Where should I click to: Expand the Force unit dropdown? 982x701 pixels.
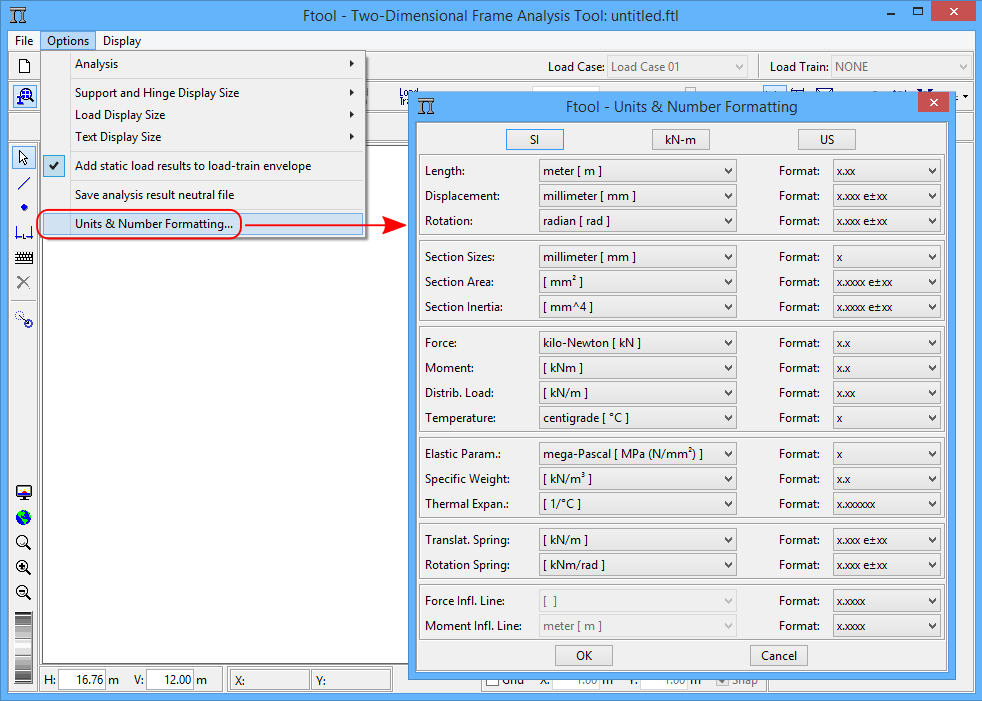(x=637, y=343)
